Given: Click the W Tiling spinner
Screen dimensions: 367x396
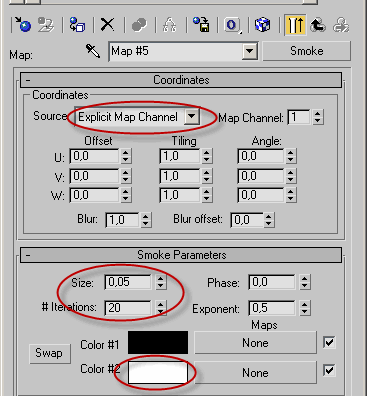Looking at the screenshot, I should (x=207, y=195).
